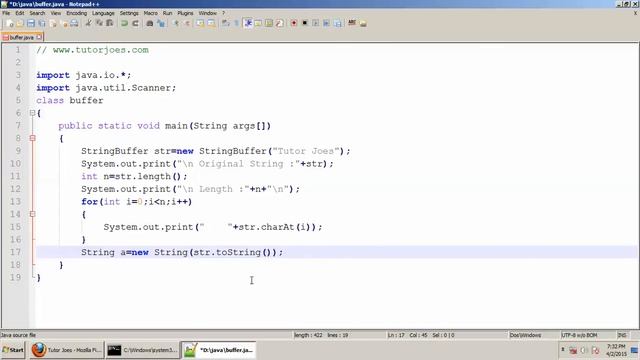
Task: Click the Paste toolbar icon
Action: click(x=110, y=23)
